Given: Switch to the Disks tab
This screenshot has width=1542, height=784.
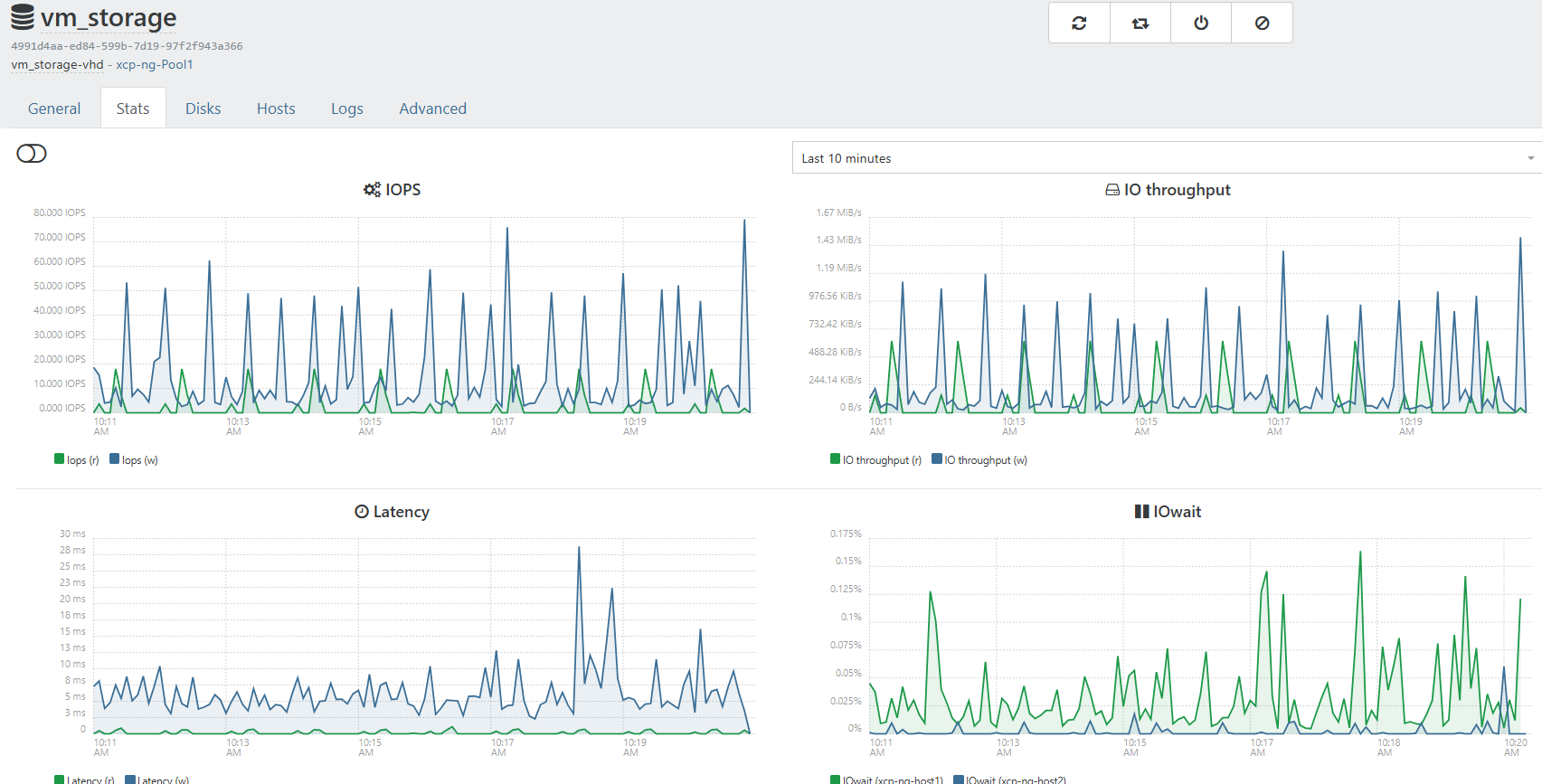Looking at the screenshot, I should tap(203, 109).
